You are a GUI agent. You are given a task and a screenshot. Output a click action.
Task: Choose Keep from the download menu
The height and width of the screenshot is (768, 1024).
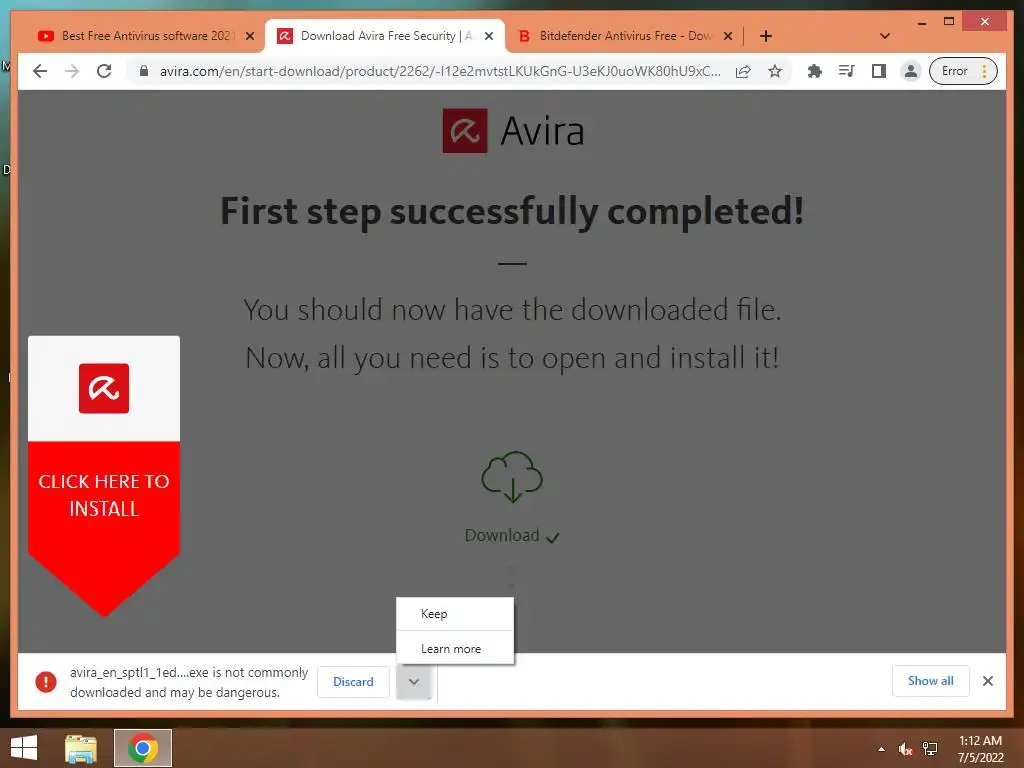click(455, 614)
